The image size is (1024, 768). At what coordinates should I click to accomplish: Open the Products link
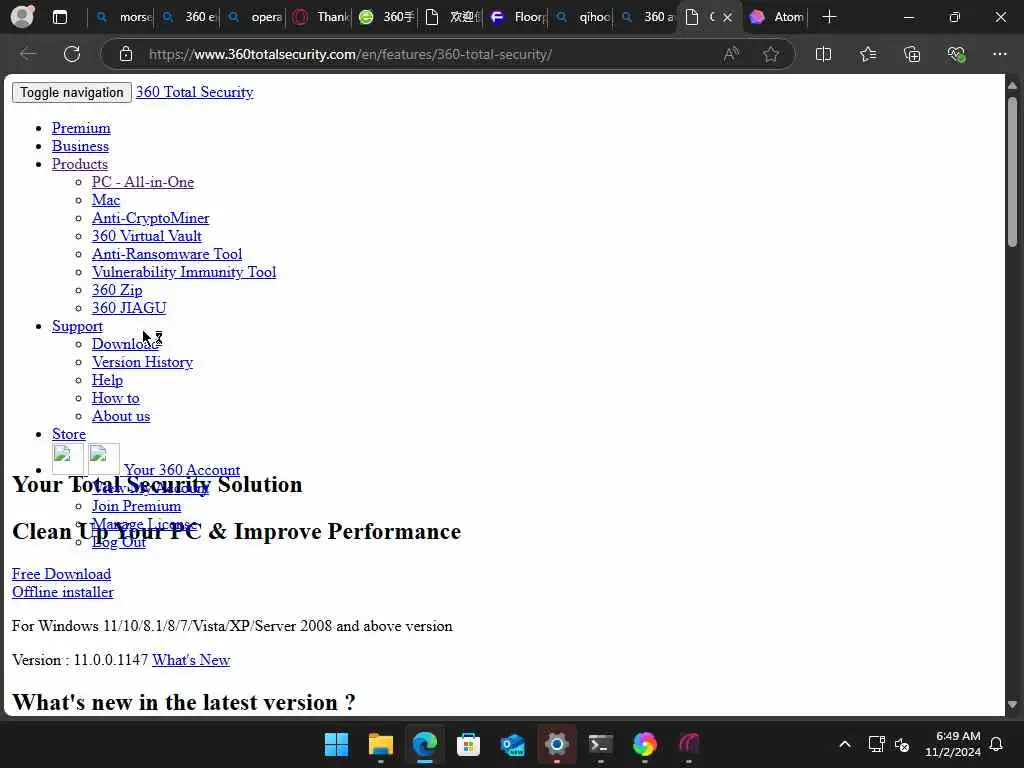coord(80,164)
